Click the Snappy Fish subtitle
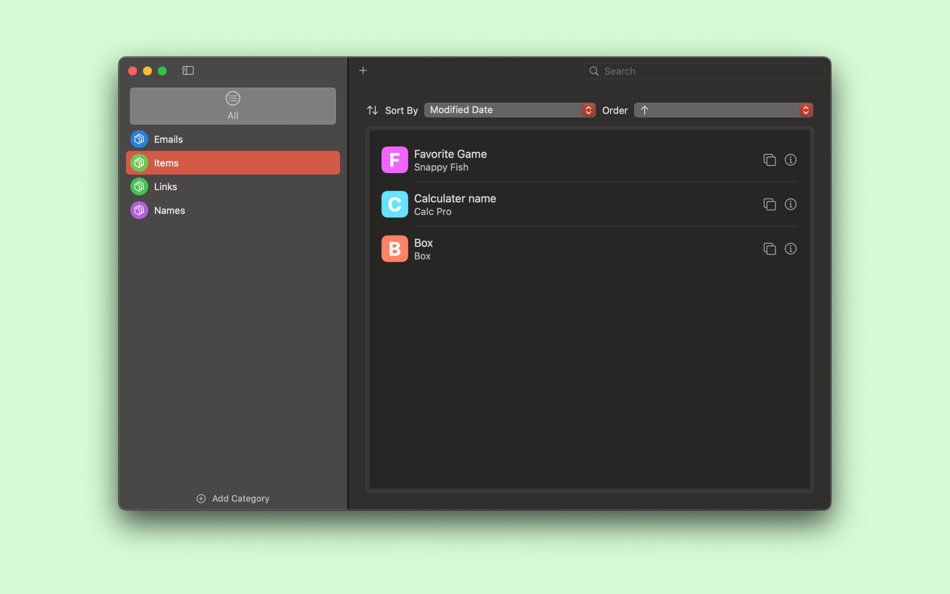This screenshot has width=950, height=594. click(441, 167)
